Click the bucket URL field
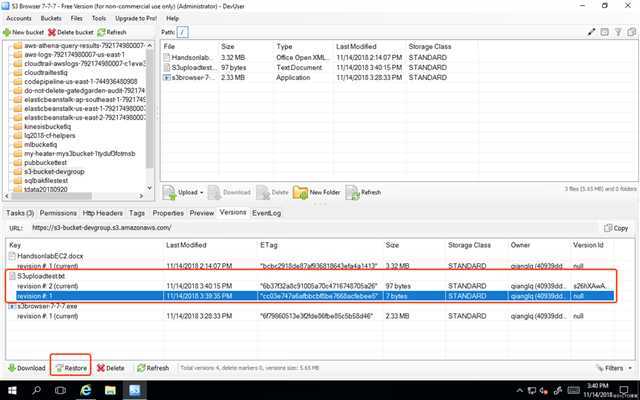 [314, 228]
